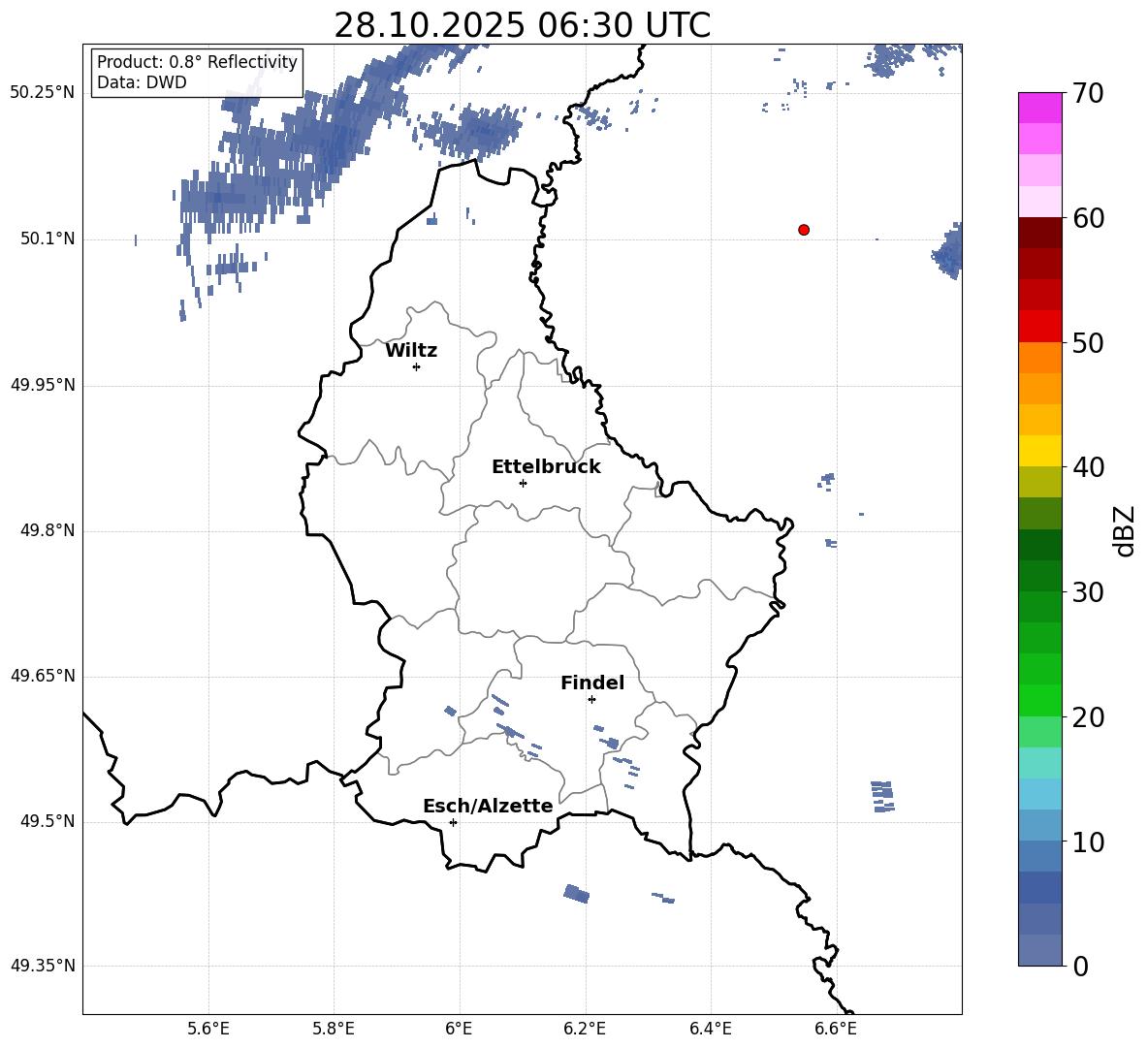Click the Wiltz station label
The width and height of the screenshot is (1148, 1048).
click(411, 351)
